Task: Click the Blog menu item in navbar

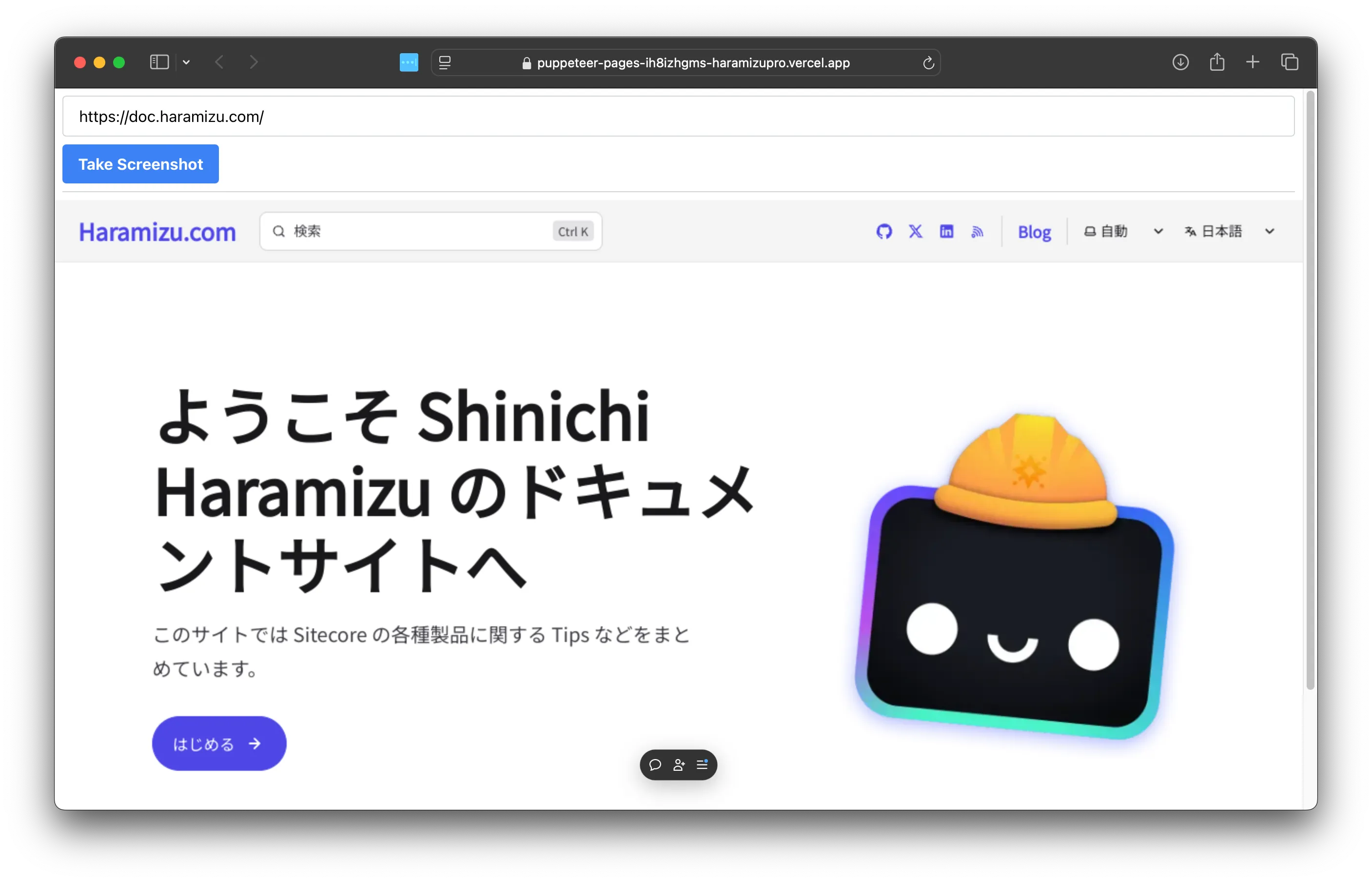Action: click(x=1034, y=232)
